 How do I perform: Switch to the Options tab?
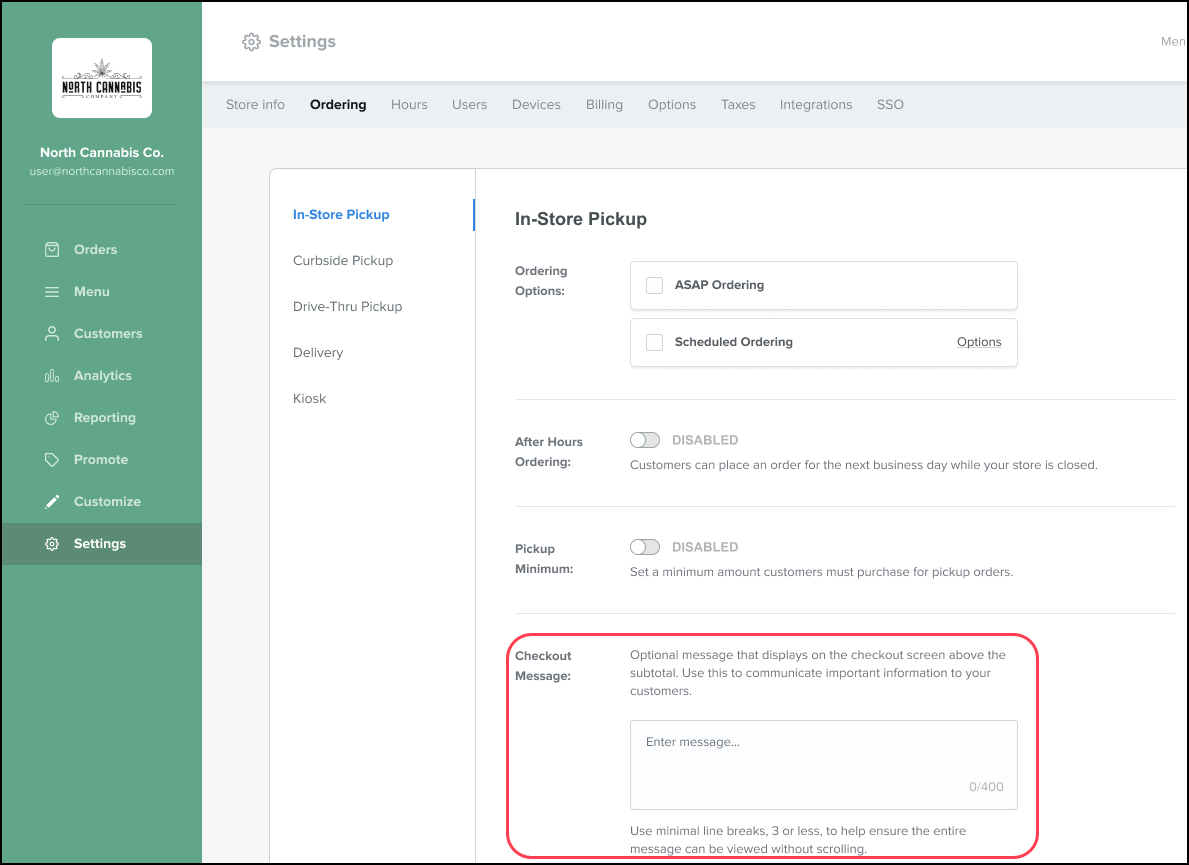pyautogui.click(x=672, y=105)
